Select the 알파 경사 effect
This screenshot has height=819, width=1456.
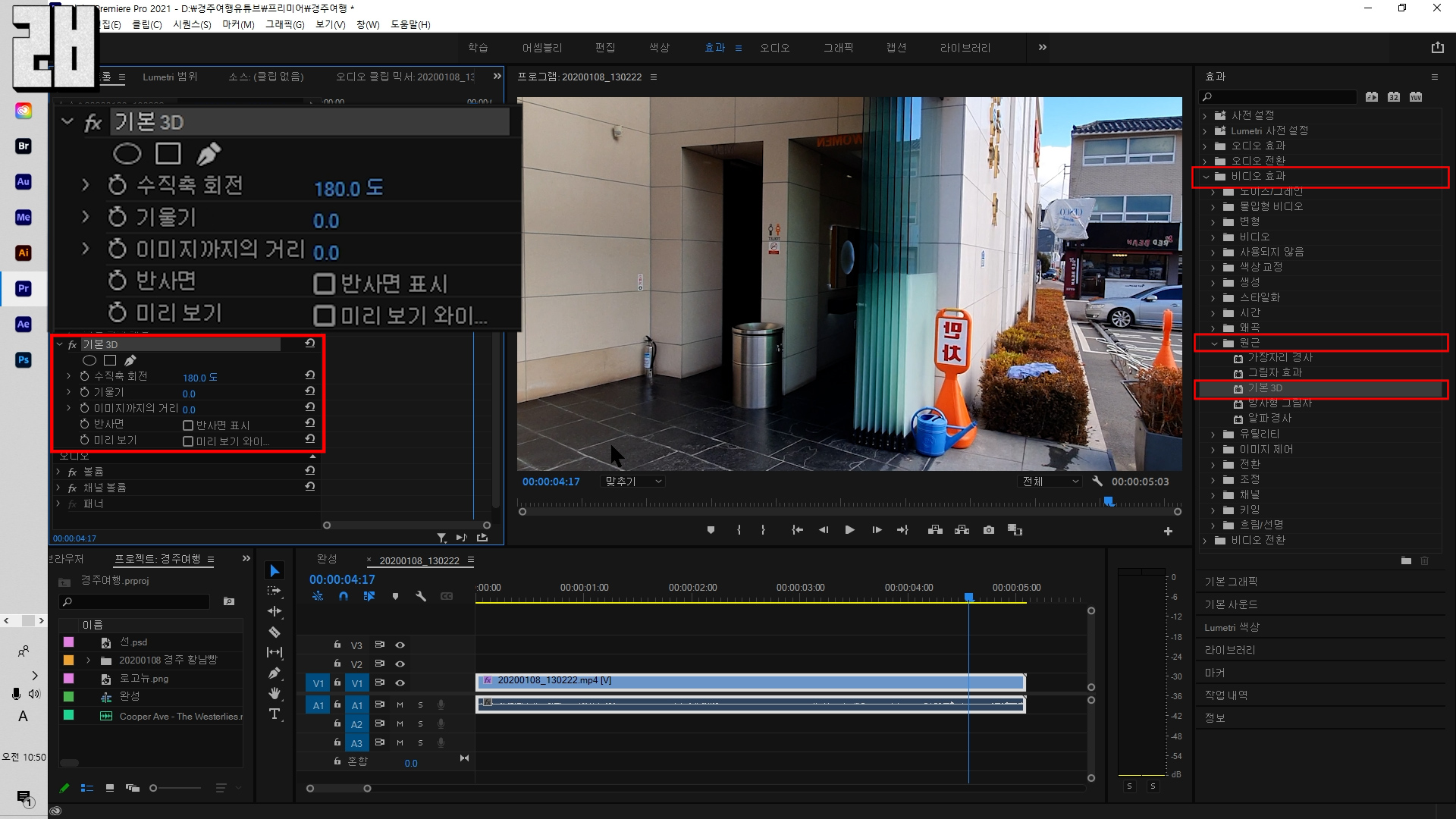pyautogui.click(x=1269, y=418)
